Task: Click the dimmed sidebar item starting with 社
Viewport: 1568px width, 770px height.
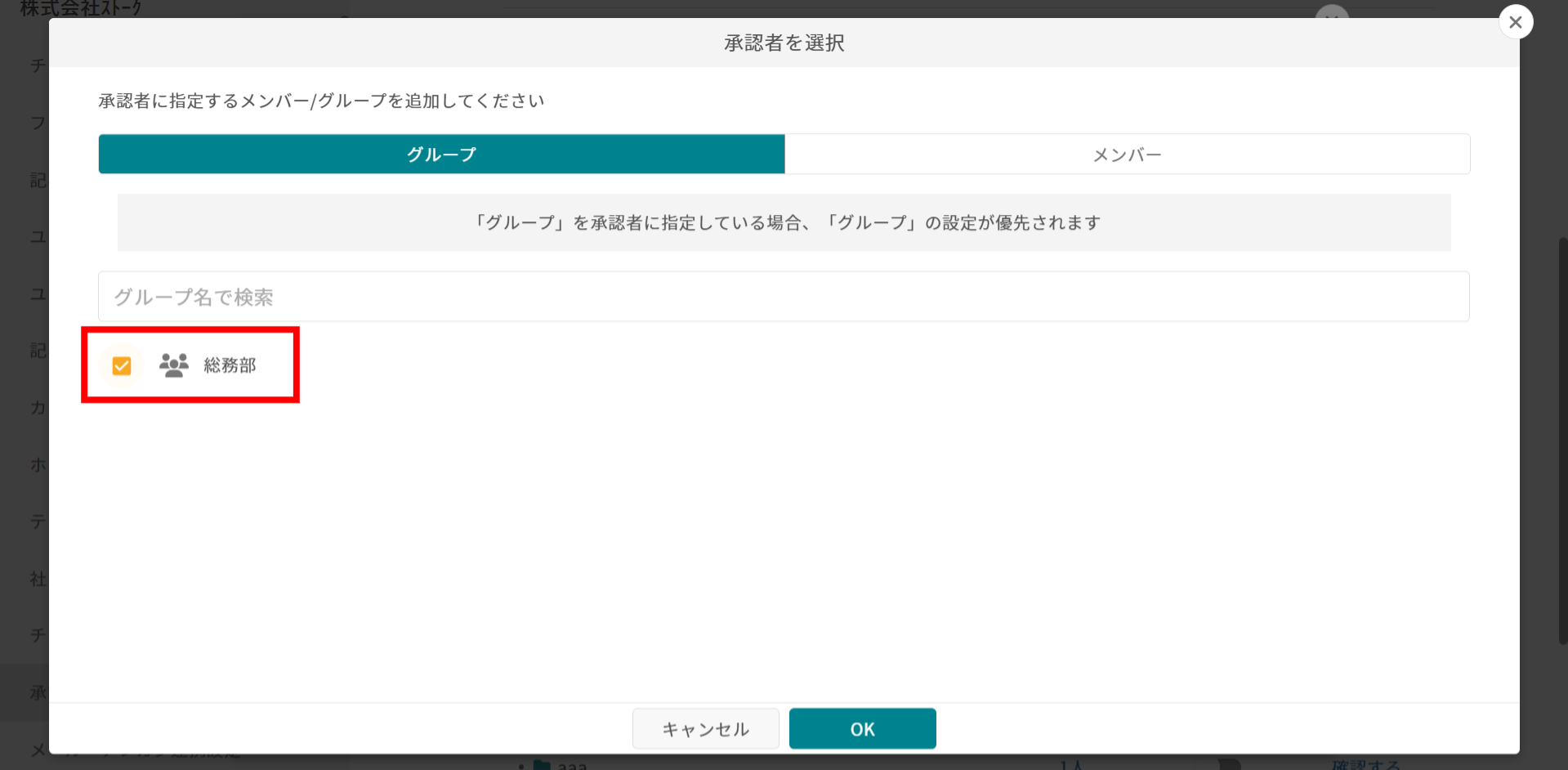Action: [38, 579]
